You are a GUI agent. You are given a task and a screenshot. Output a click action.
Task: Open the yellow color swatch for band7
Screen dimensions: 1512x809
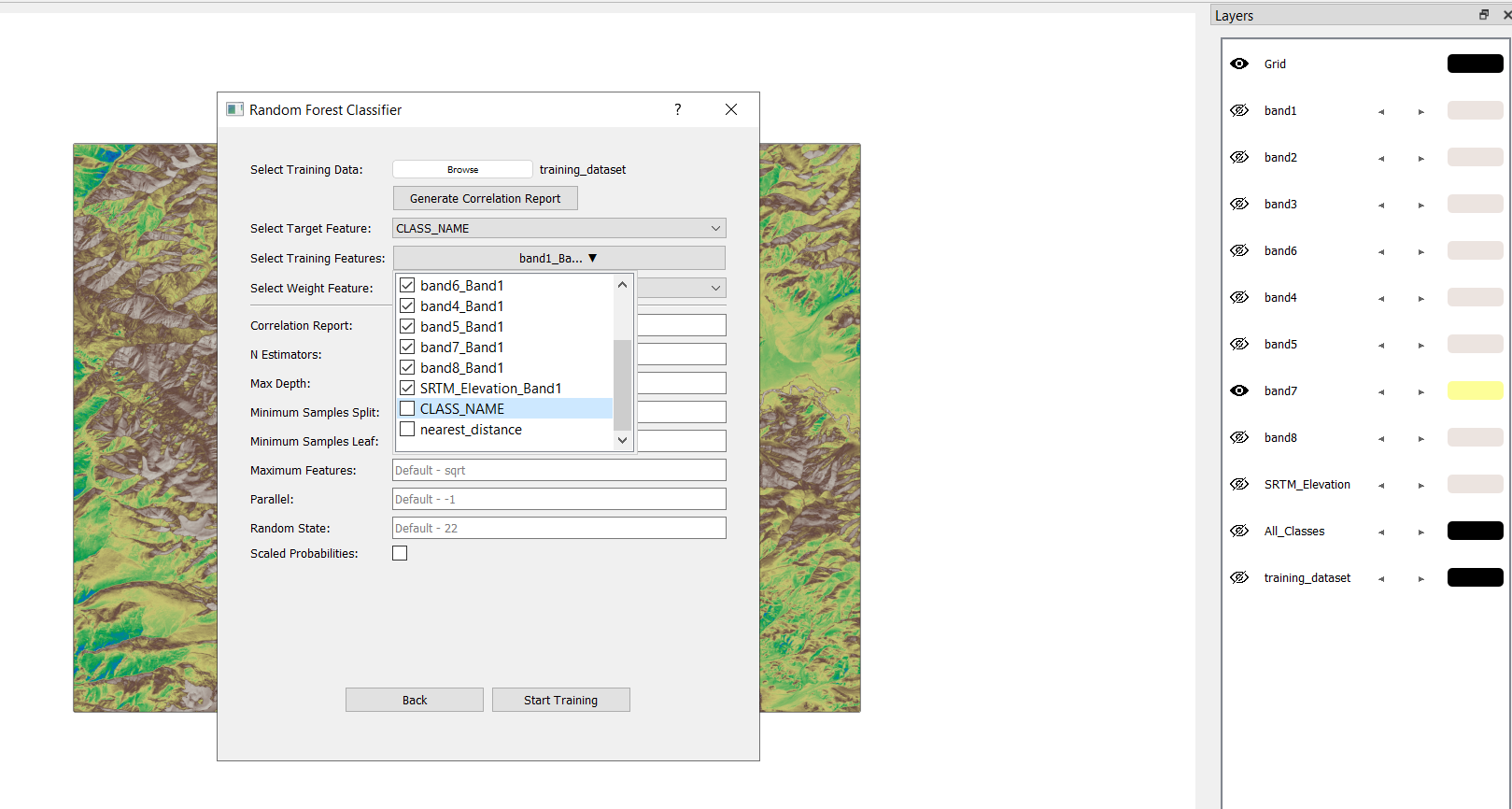tap(1475, 390)
